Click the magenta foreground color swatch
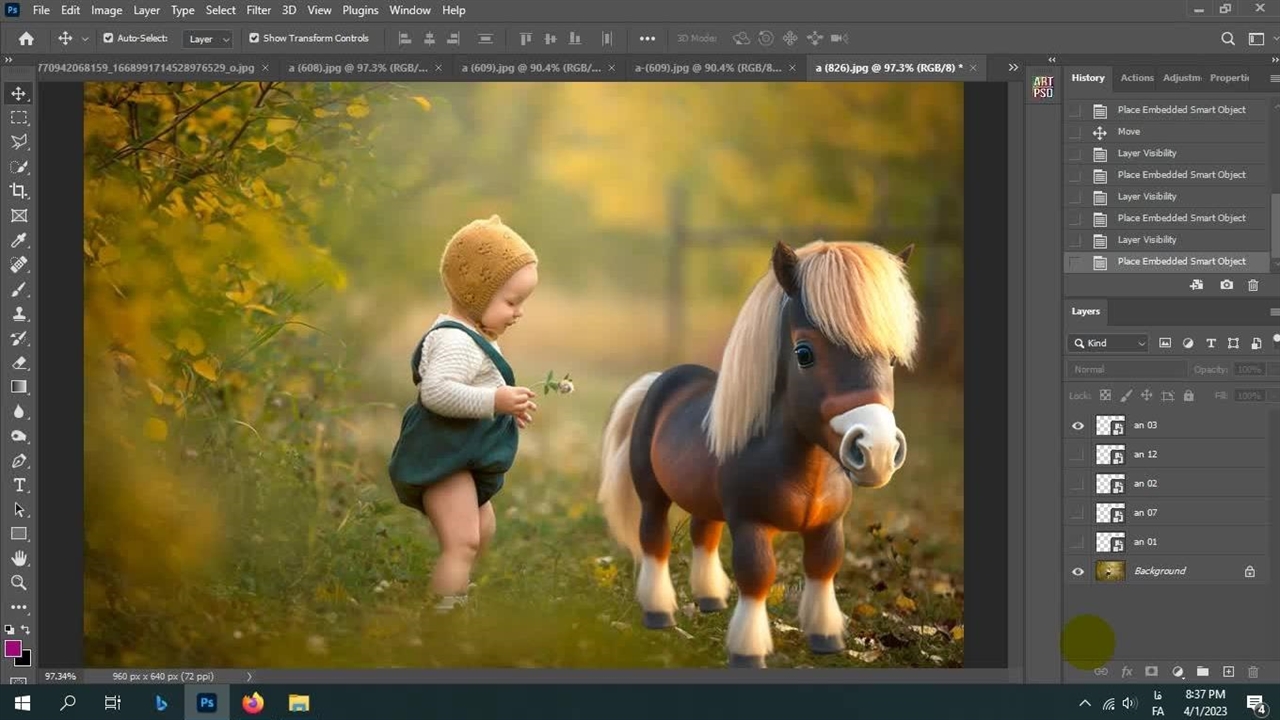This screenshot has width=1280, height=720. click(x=13, y=649)
